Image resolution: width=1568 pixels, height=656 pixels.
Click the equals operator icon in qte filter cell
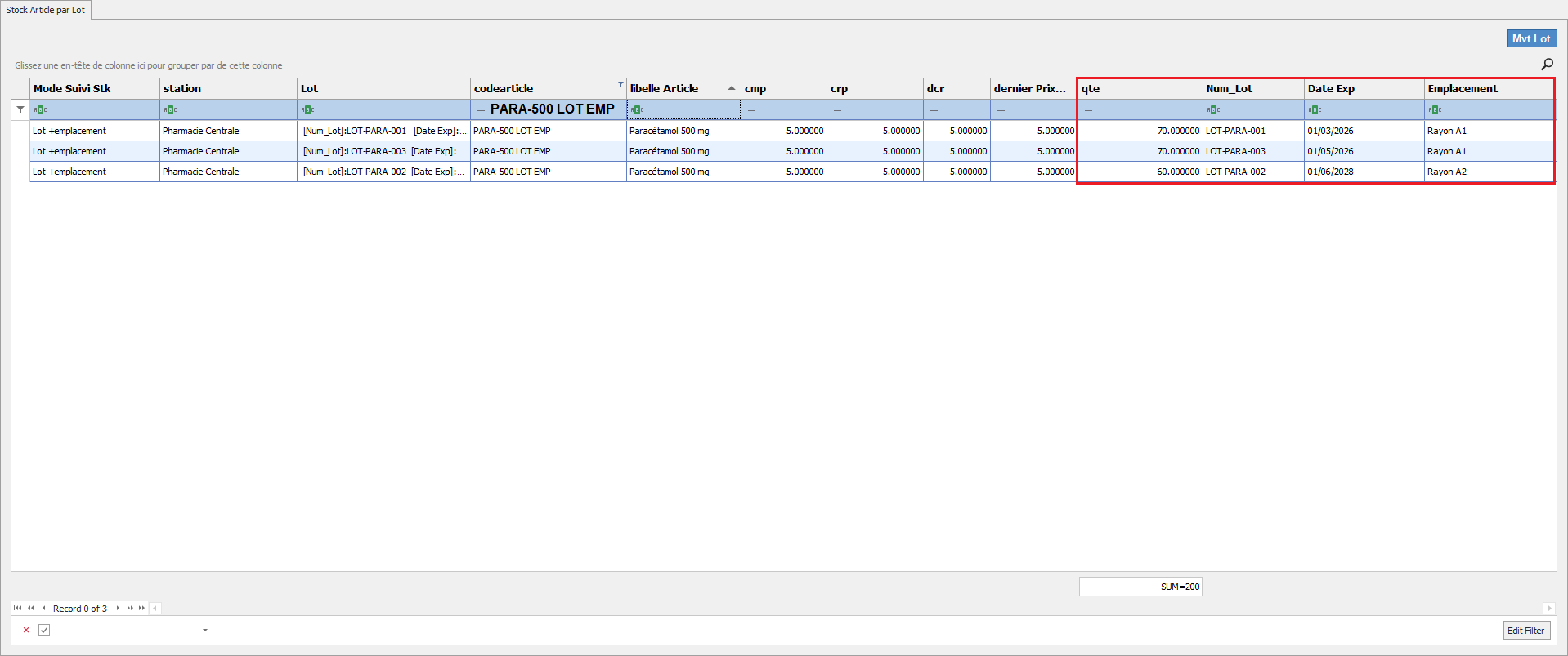tap(1088, 109)
